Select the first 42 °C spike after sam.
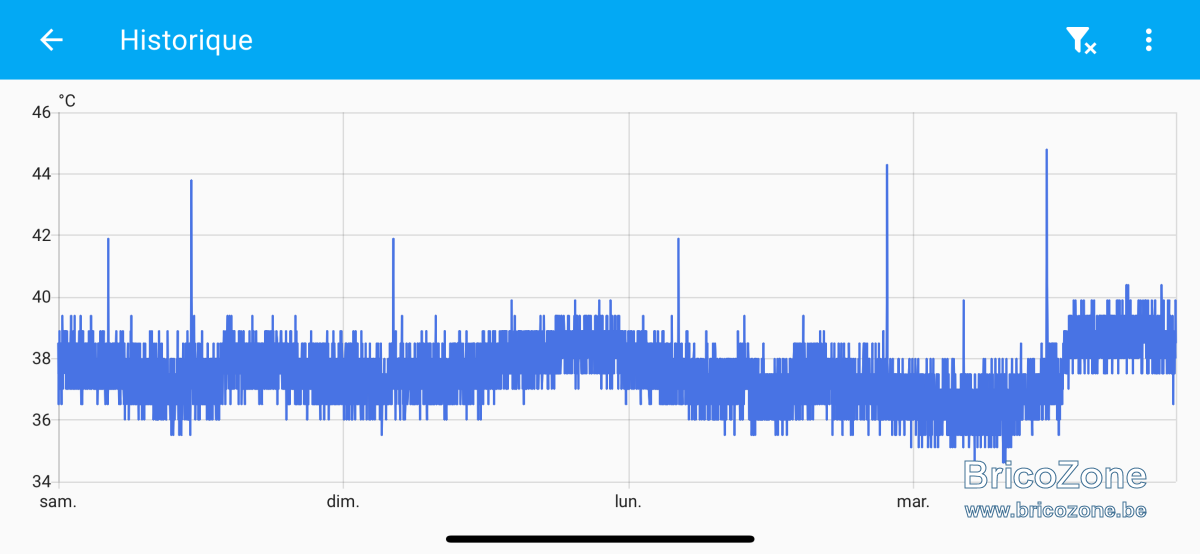The image size is (1200, 554). [x=108, y=250]
